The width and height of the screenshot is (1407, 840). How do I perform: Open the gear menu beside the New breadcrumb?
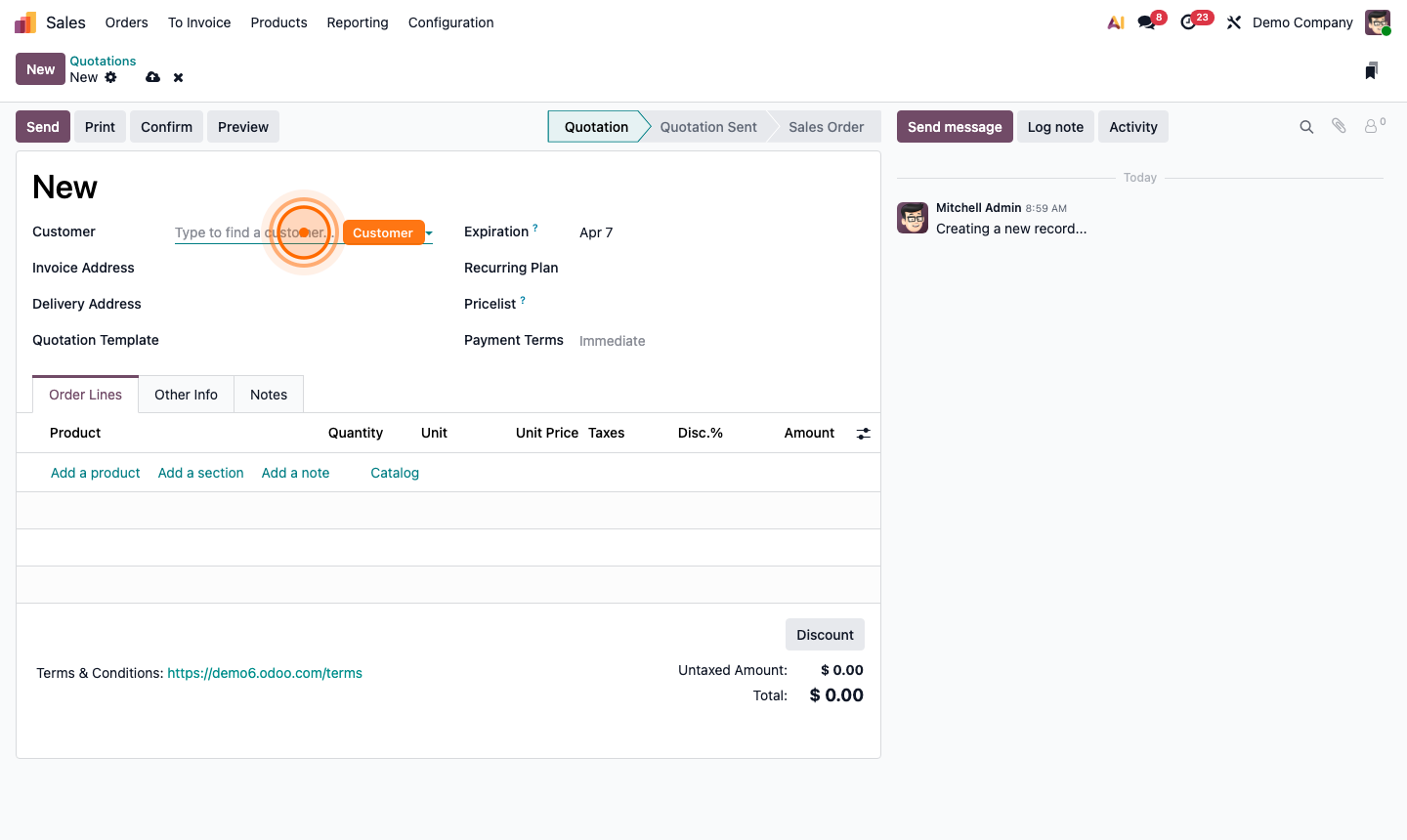click(110, 77)
